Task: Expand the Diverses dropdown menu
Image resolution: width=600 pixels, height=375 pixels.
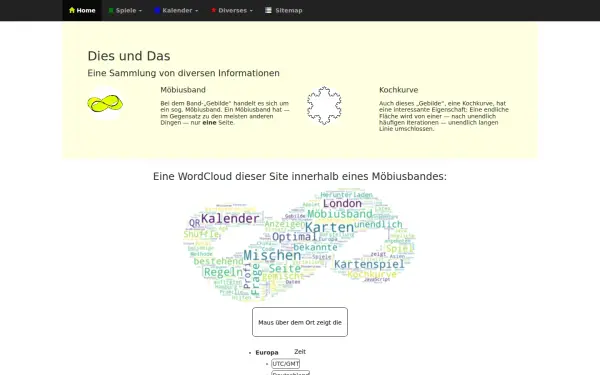Action: pos(232,10)
